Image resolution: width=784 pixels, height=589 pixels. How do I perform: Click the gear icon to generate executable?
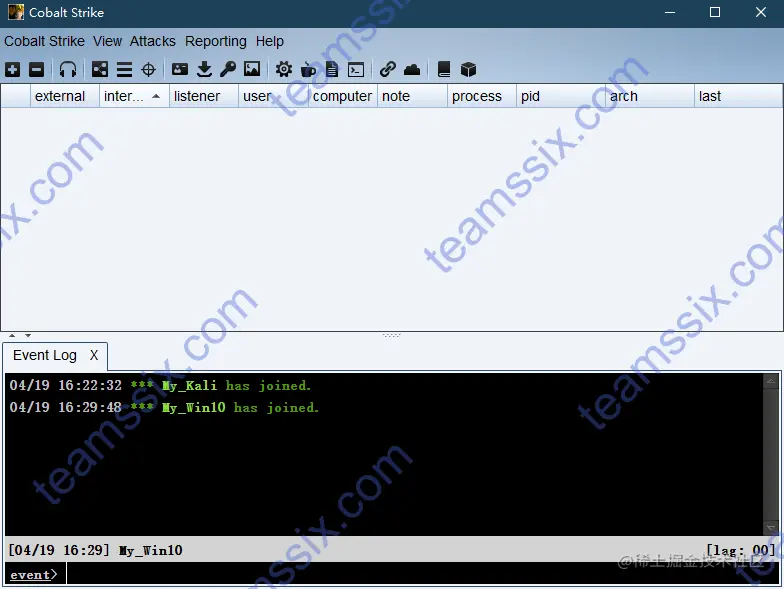(284, 70)
